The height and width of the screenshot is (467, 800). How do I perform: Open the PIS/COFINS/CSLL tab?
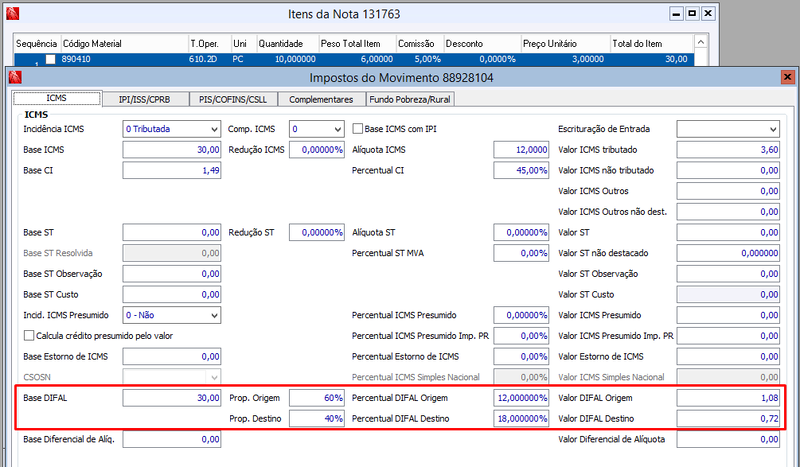tap(233, 100)
